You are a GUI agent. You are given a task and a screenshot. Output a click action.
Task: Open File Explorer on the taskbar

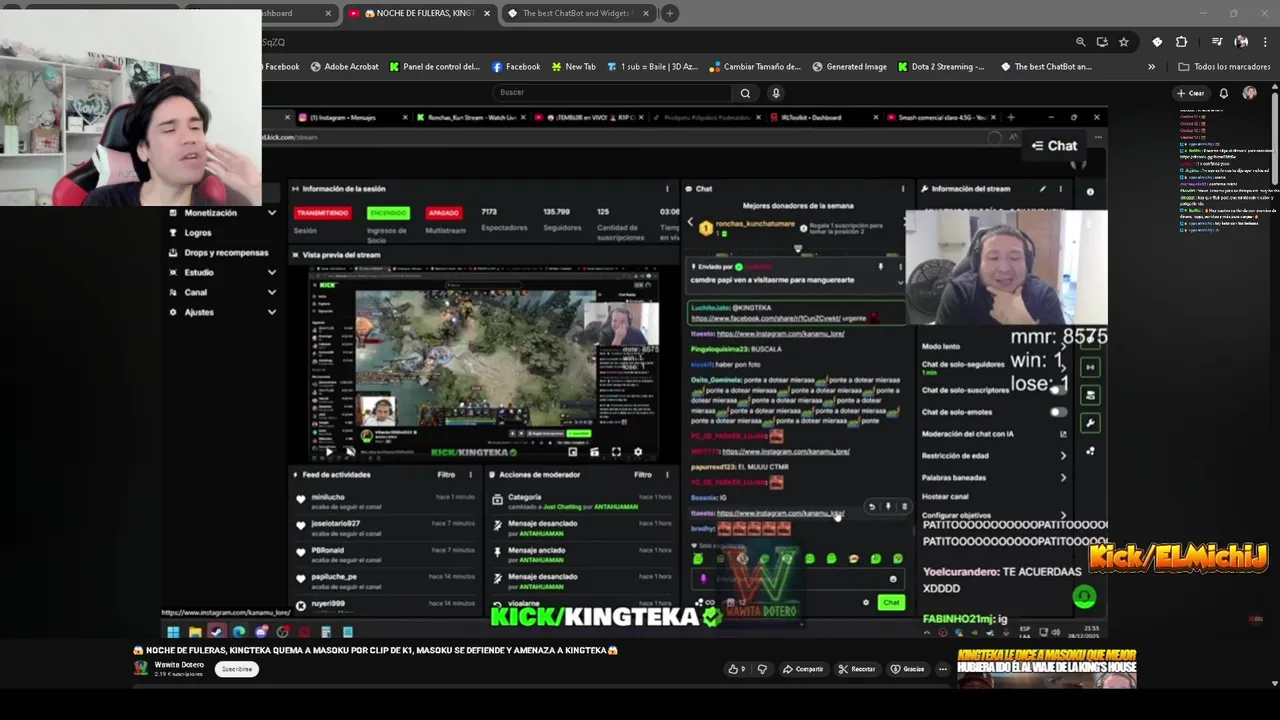[194, 632]
